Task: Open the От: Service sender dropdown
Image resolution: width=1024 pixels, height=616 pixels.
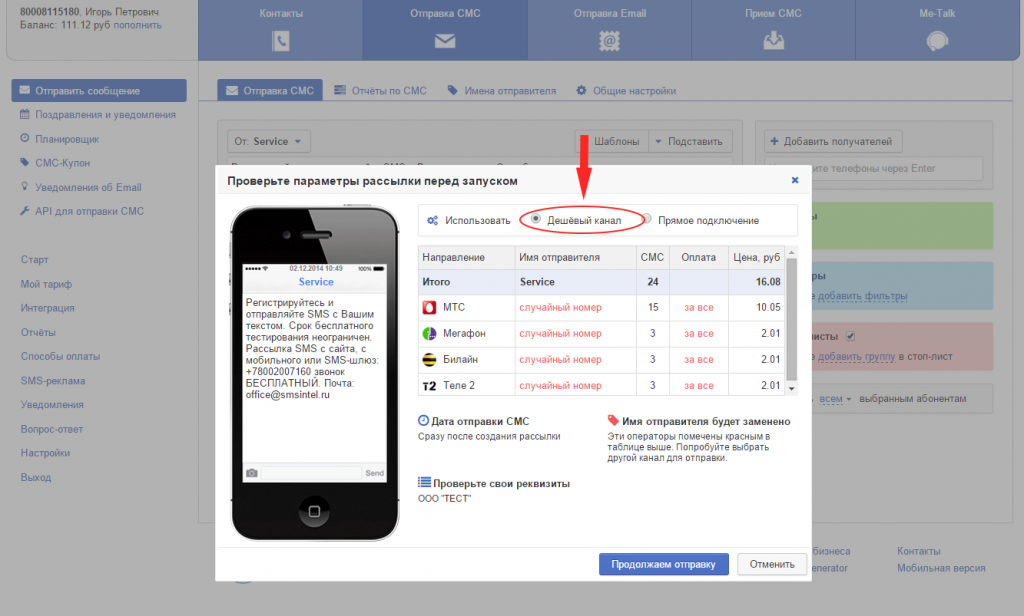Action: pos(269,142)
